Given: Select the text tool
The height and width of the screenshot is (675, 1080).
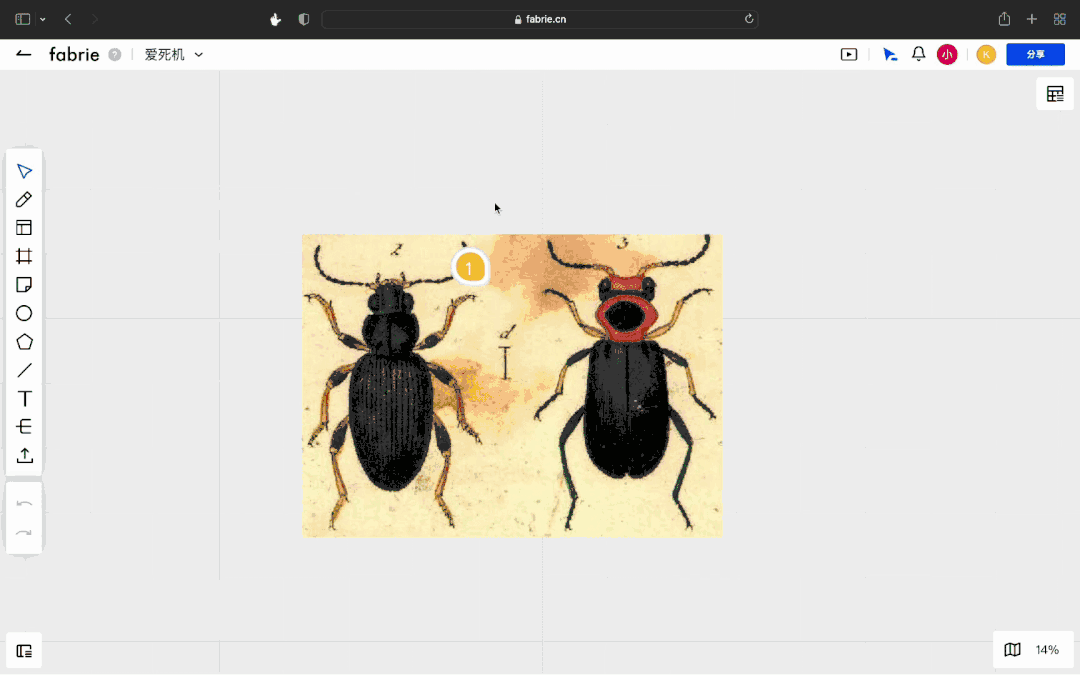Looking at the screenshot, I should 24,399.
